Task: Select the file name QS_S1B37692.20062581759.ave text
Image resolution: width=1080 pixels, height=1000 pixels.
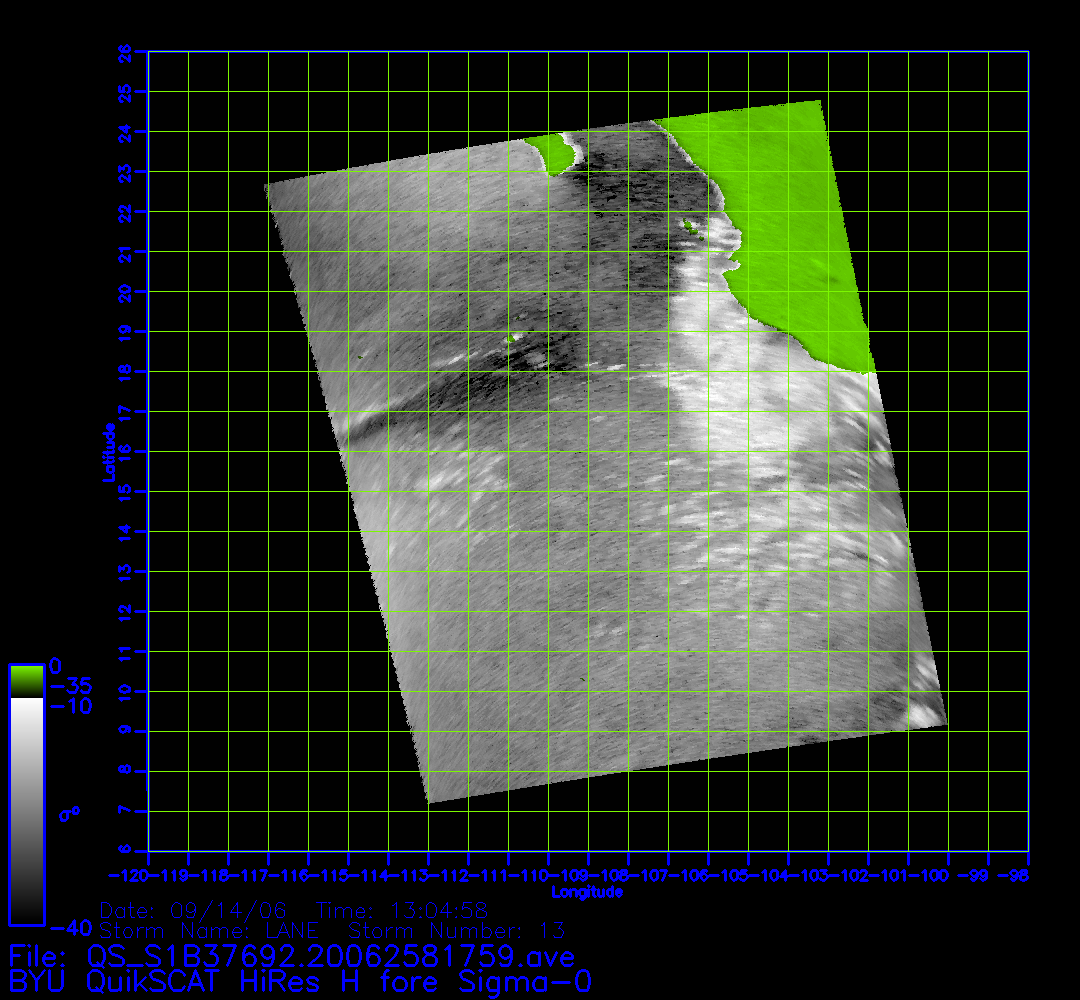Action: click(x=331, y=957)
